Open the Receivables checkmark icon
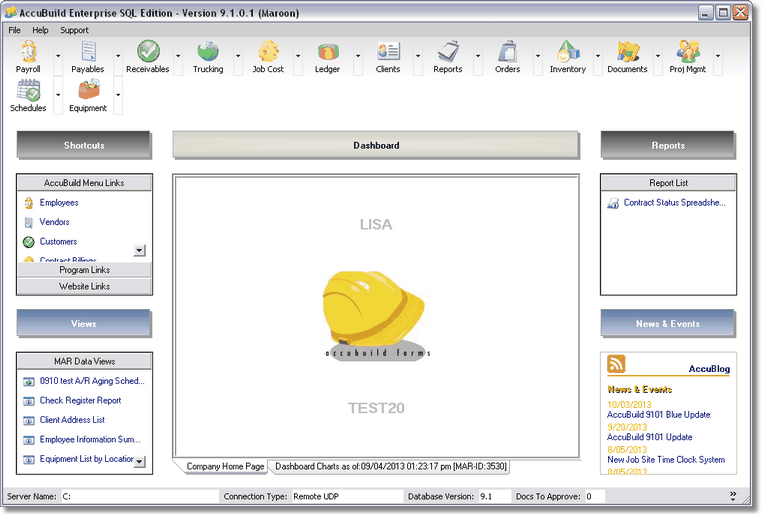Screen dimensions: 762x516 tap(148, 52)
